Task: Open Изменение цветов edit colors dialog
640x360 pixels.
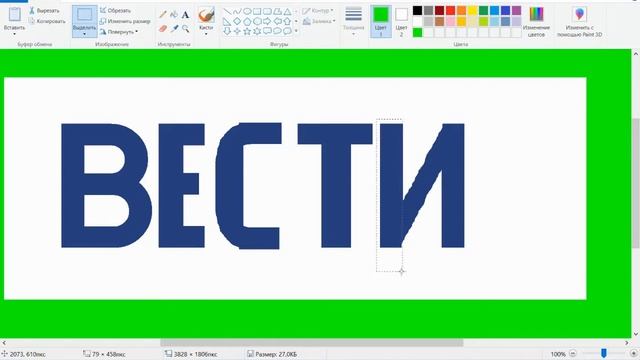Action: pyautogui.click(x=536, y=22)
